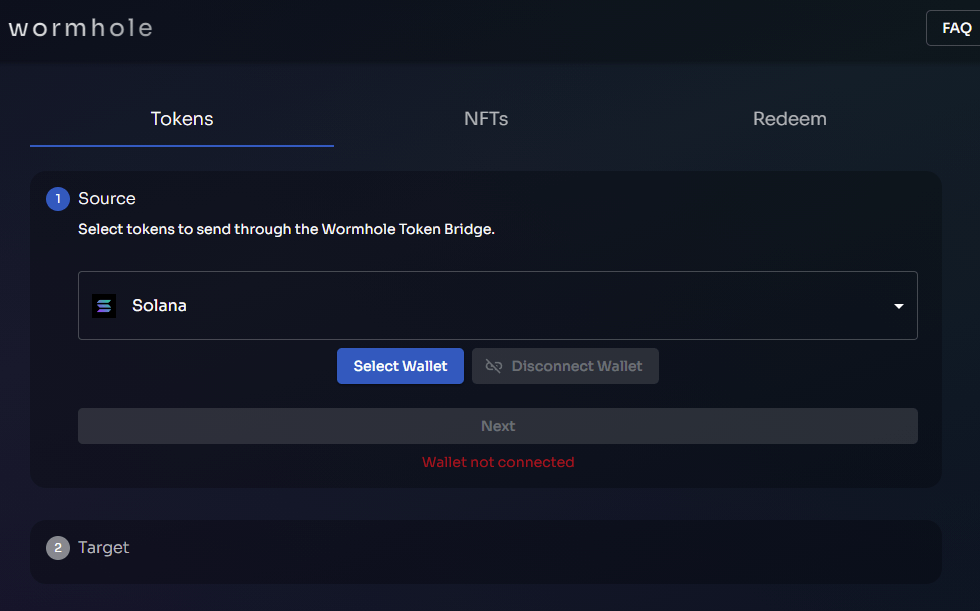Viewport: 980px width, 611px height.
Task: Click the step 1 number circle
Action: click(58, 199)
